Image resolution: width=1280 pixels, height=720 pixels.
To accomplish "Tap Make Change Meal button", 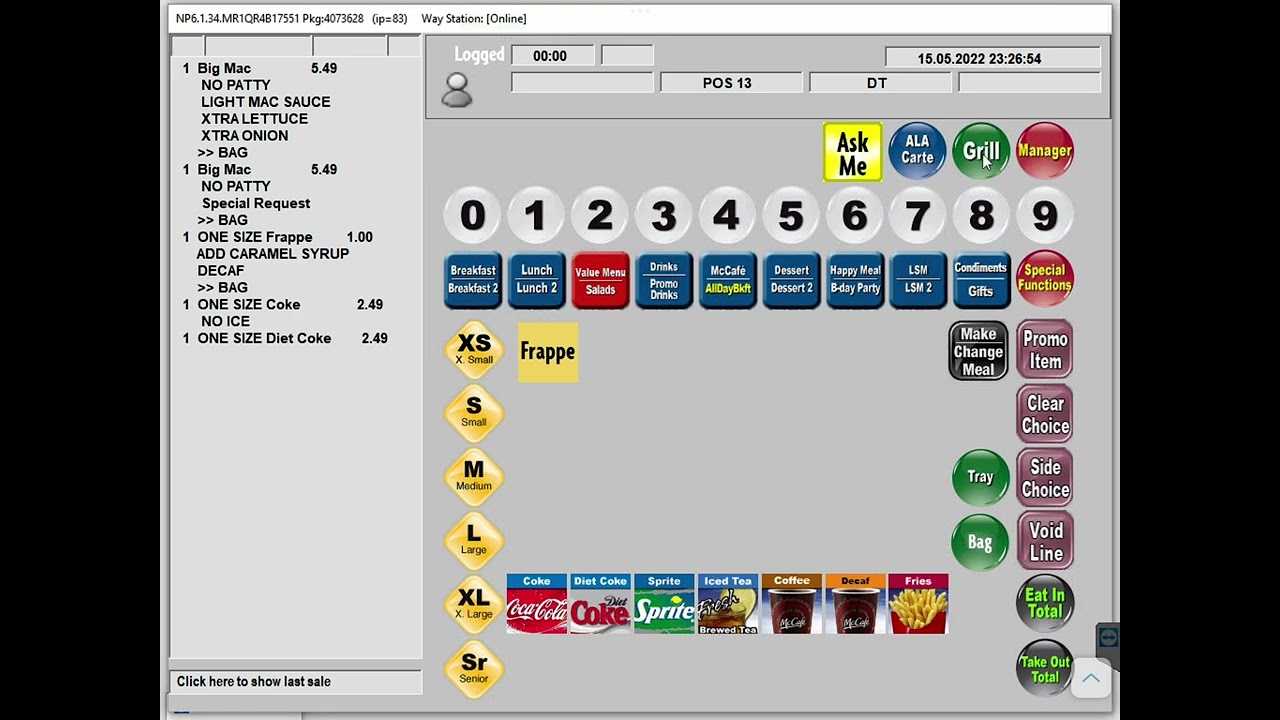I will [978, 351].
